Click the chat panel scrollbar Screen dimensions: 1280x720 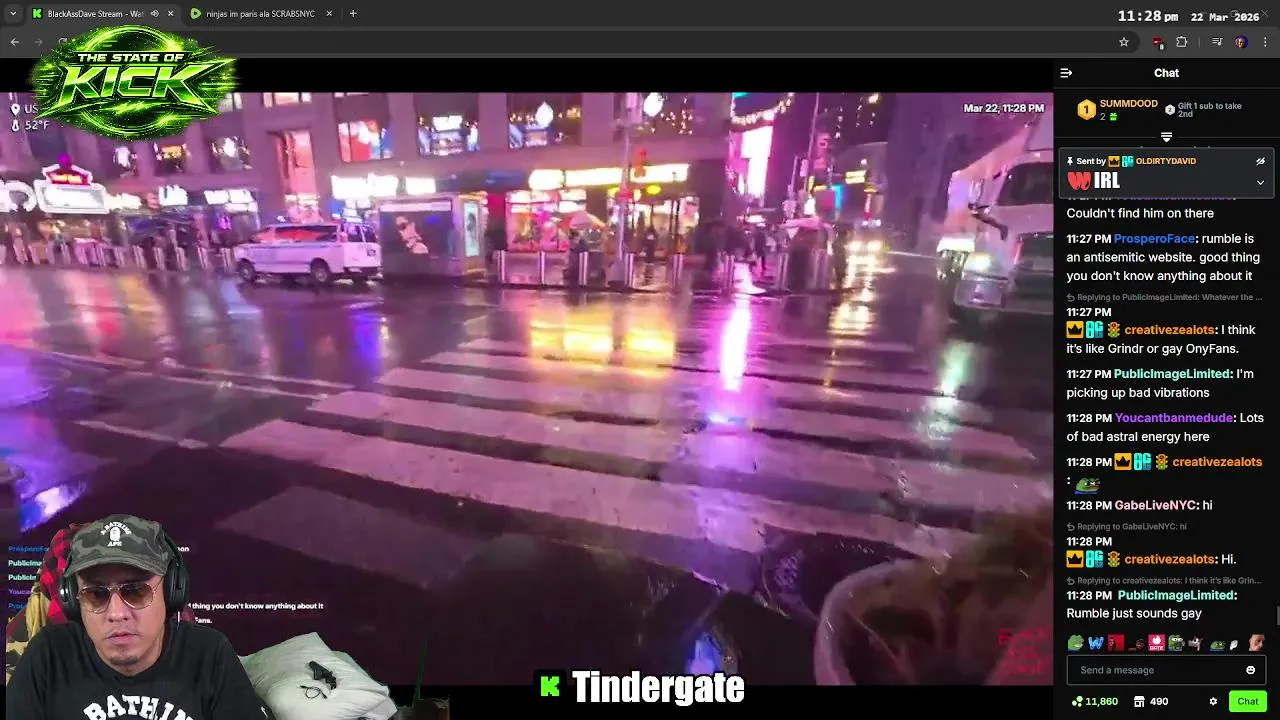tap(1276, 615)
